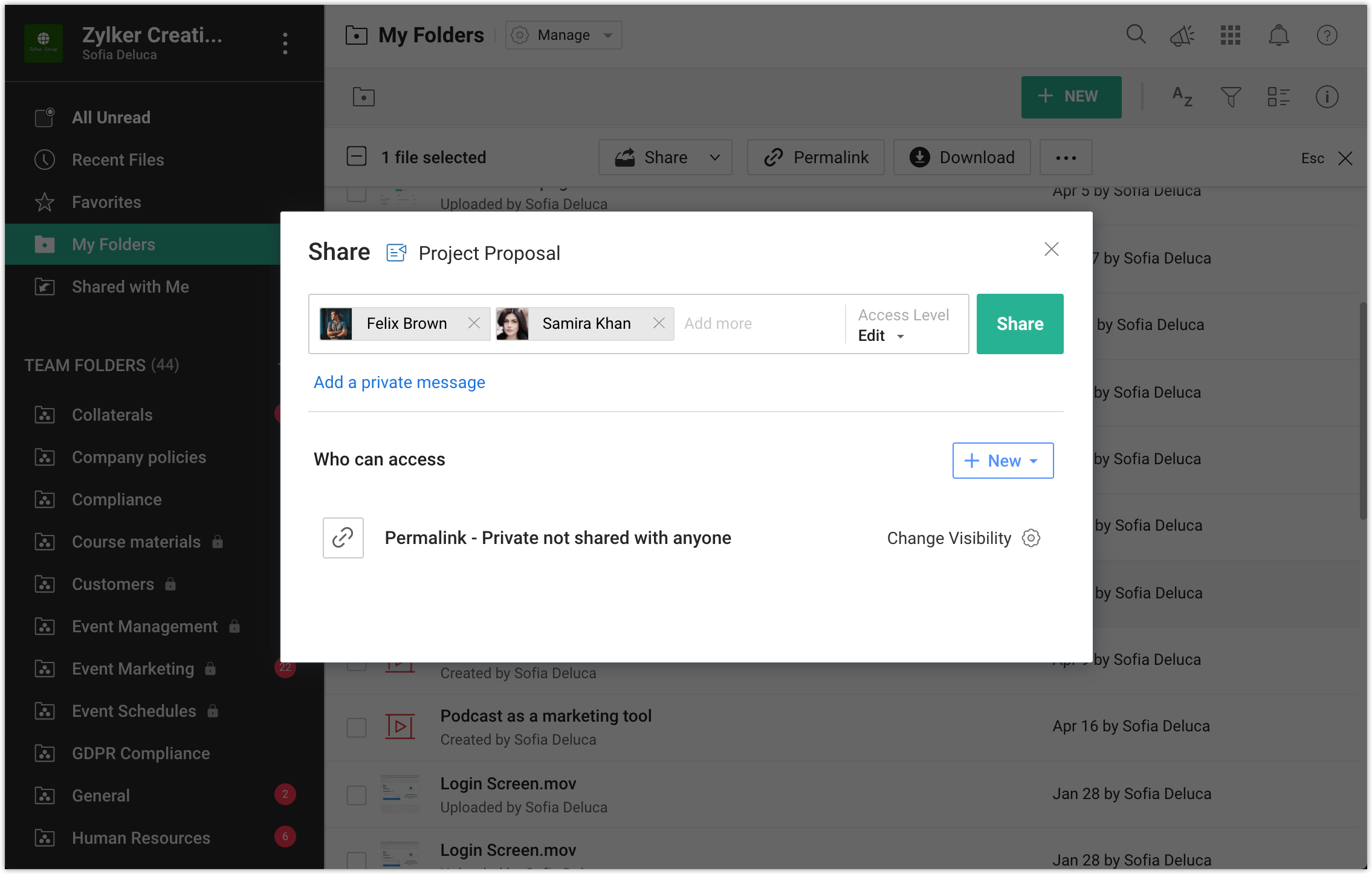Go to Recent Files
1372x874 pixels.
coord(118,160)
